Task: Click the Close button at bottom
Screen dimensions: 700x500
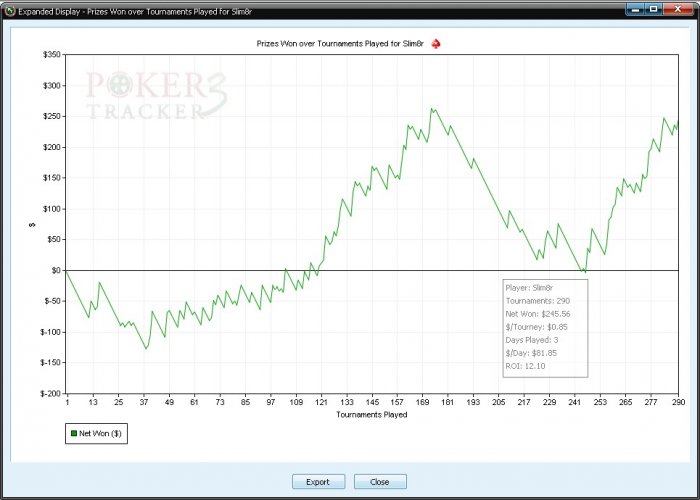Action: click(380, 482)
